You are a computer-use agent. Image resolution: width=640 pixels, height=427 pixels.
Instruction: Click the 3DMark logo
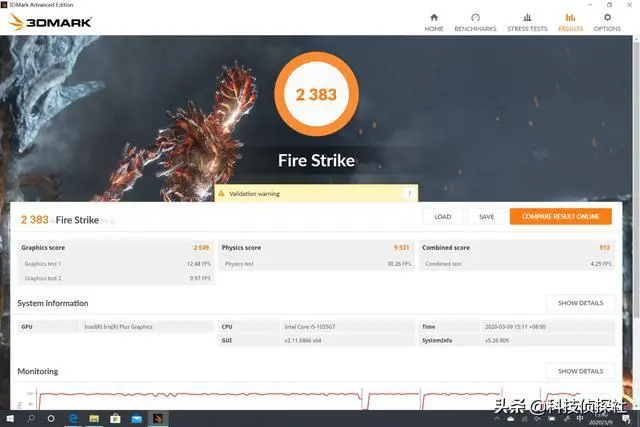[50, 22]
